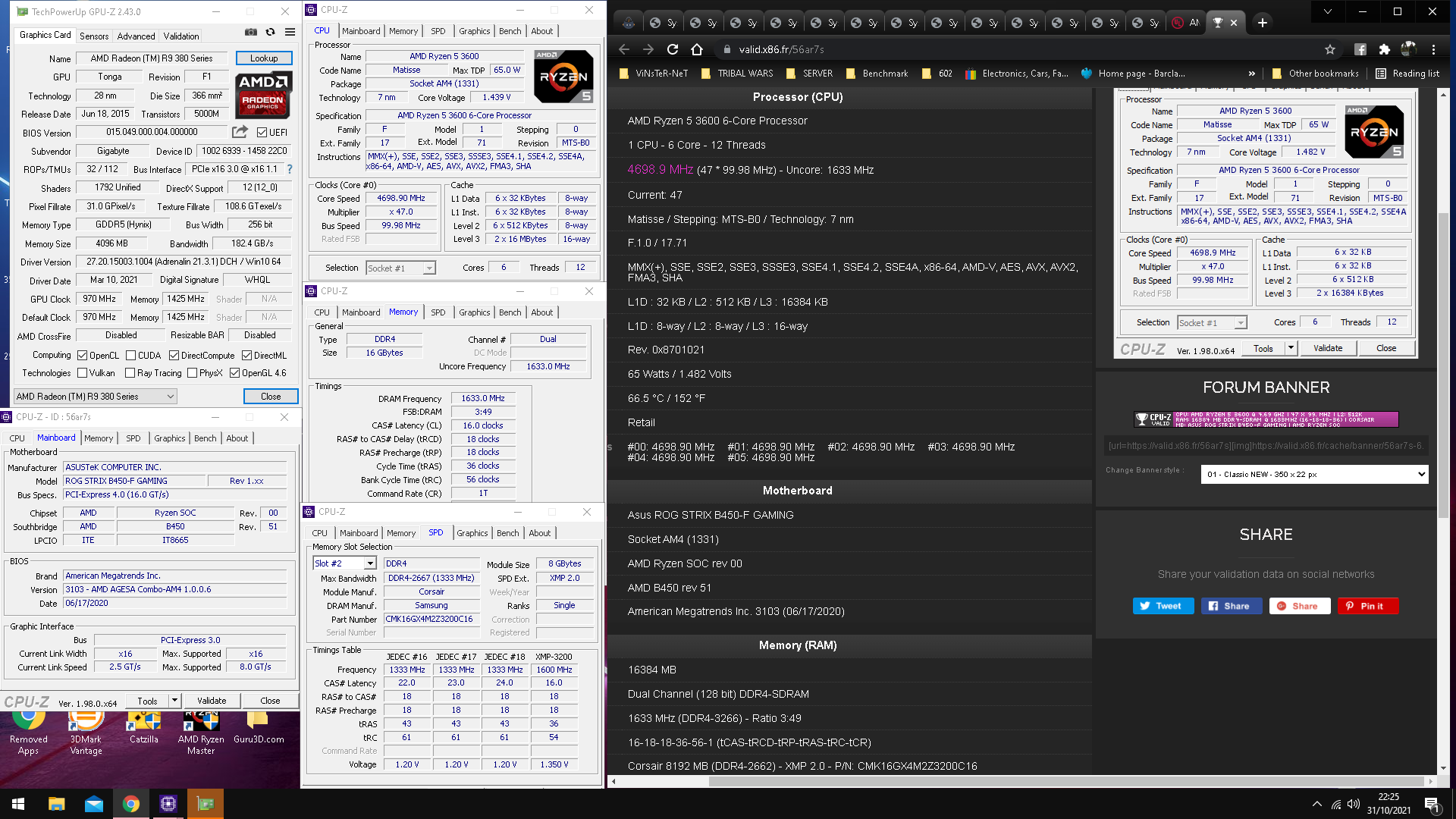
Task: Toggle the UEFI checkbox in GPU-Z
Action: point(262,132)
